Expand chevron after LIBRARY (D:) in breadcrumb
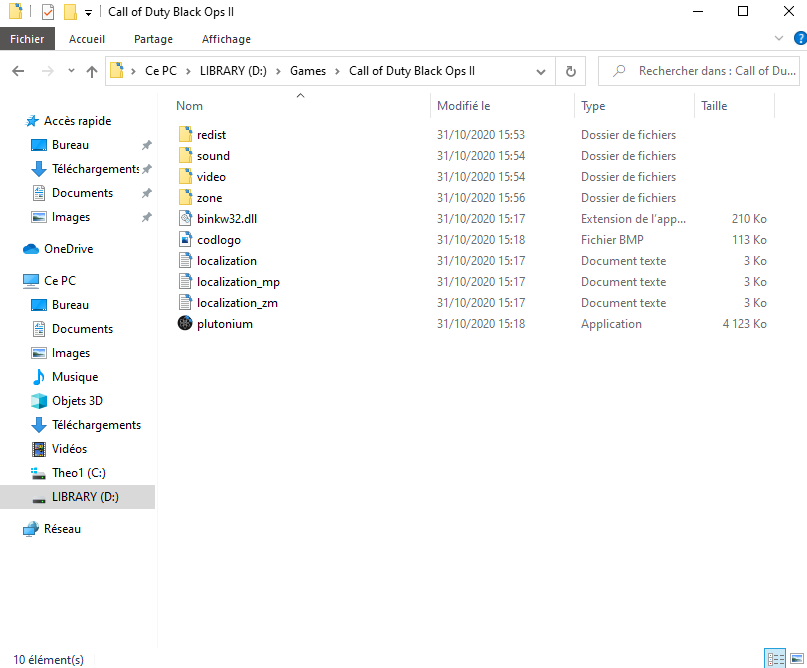The width and height of the screenshot is (807, 668). (x=278, y=72)
